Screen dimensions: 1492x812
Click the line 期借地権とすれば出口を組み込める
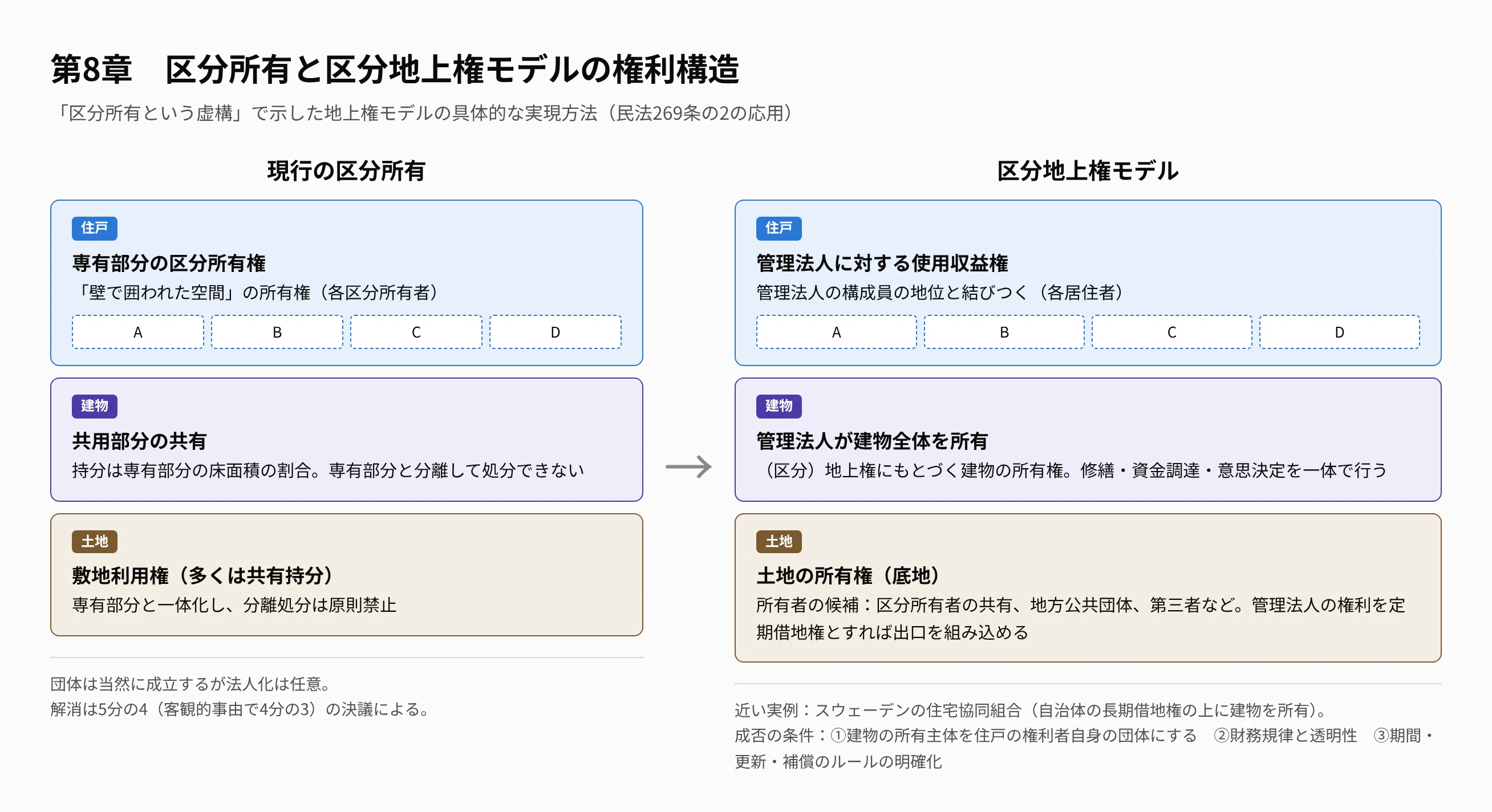point(892,632)
